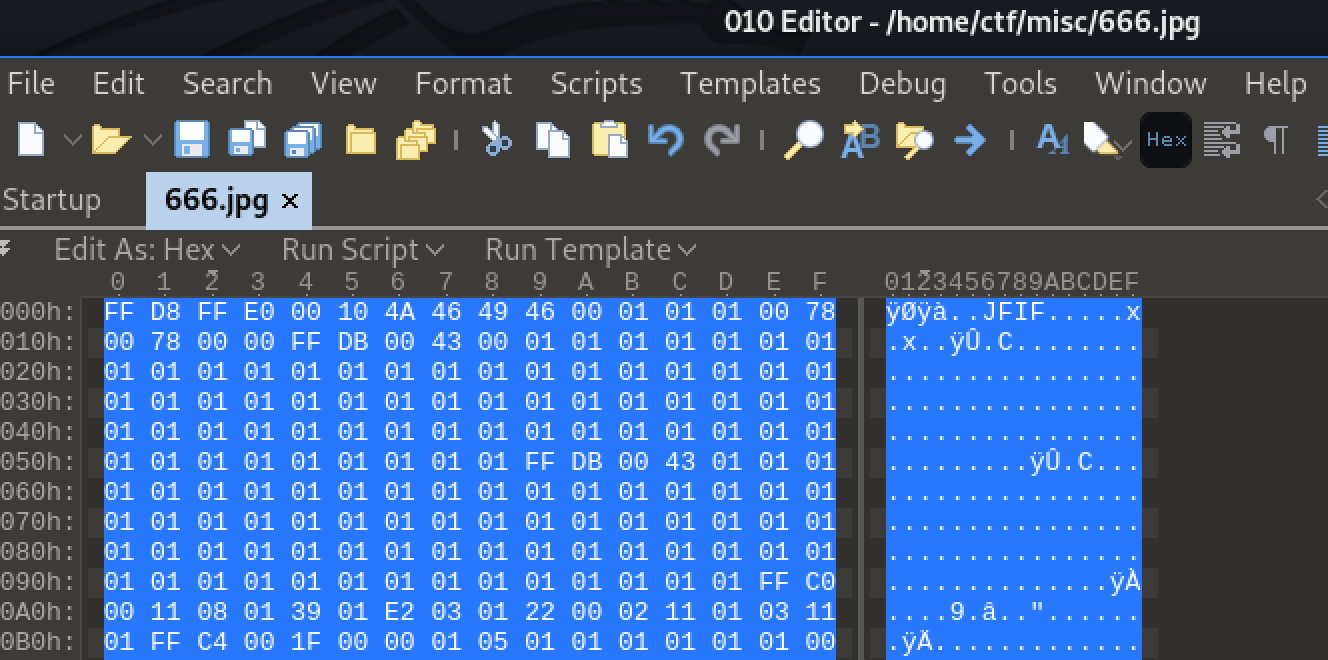The height and width of the screenshot is (660, 1328).
Task: Click the Goto blue arrow icon
Action: 970,140
